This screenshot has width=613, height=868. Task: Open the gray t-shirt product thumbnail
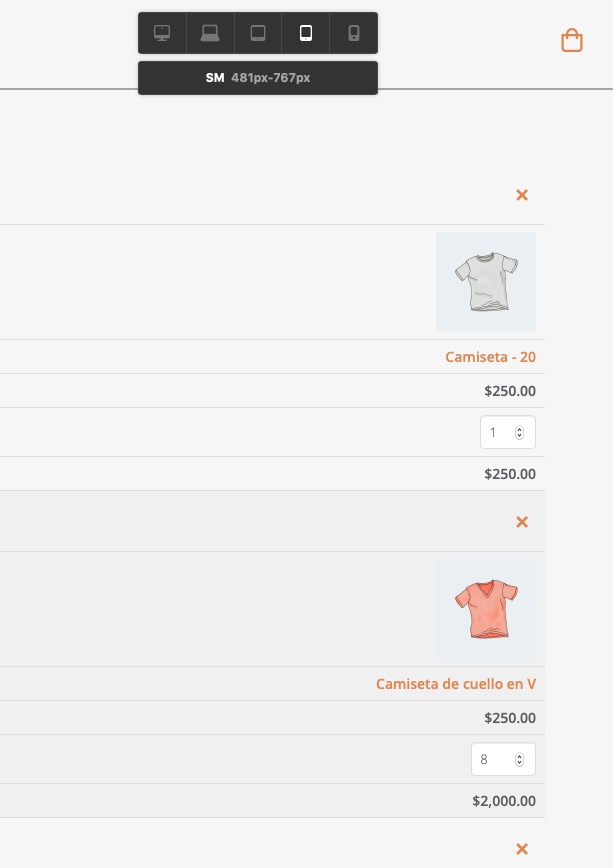(x=486, y=282)
